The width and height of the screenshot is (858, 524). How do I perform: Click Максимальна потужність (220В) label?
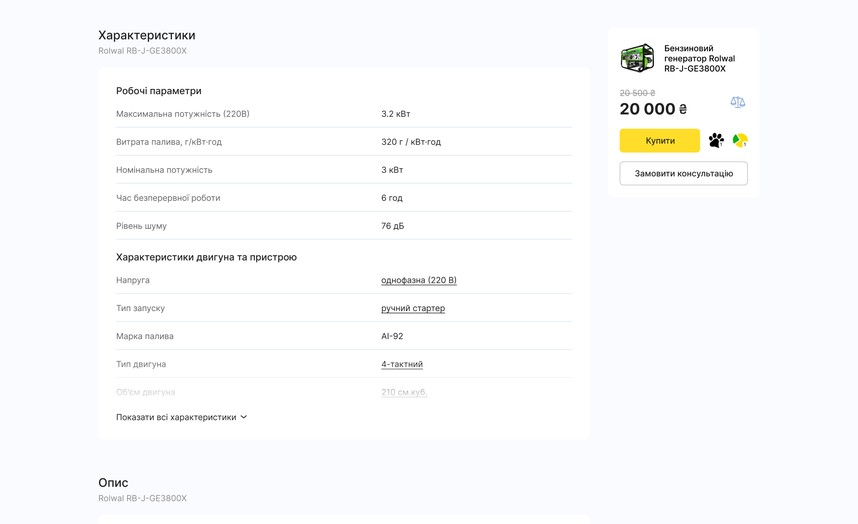pos(183,114)
